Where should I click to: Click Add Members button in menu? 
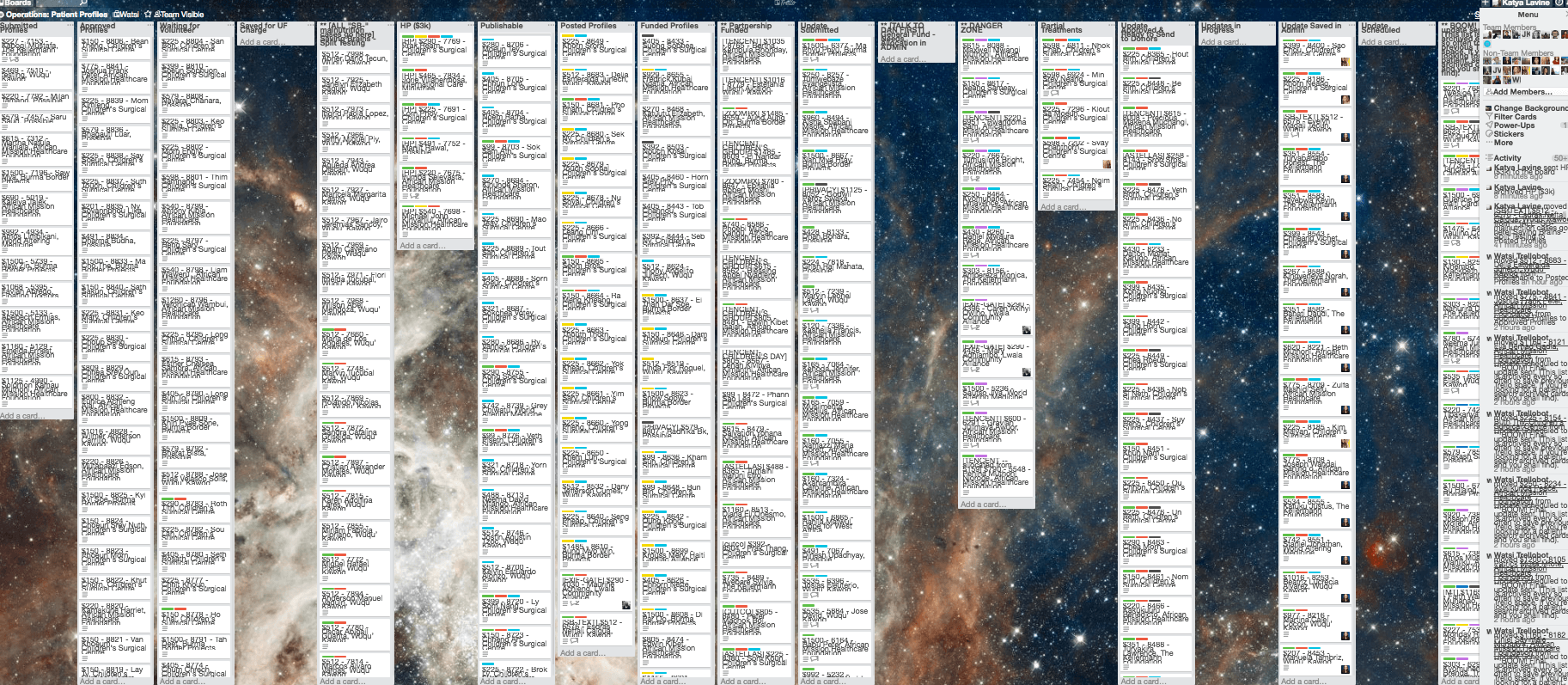1522,92
